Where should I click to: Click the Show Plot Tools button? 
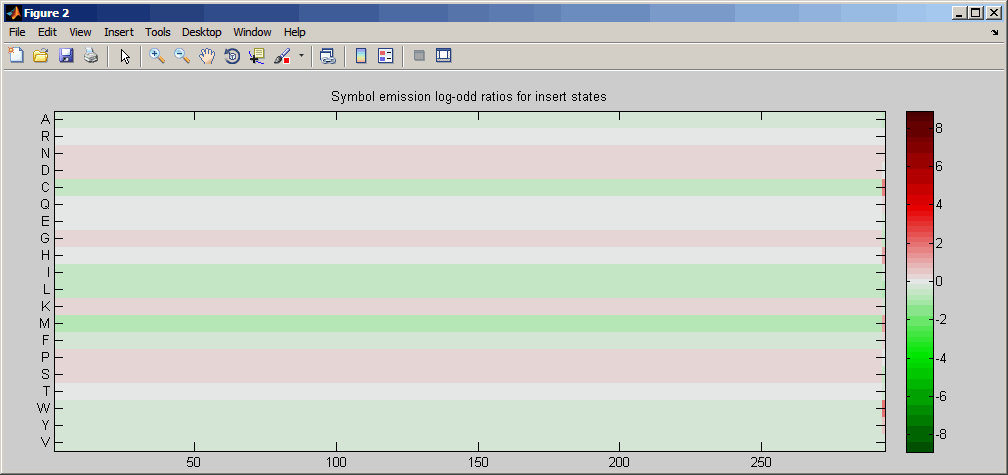(x=444, y=56)
